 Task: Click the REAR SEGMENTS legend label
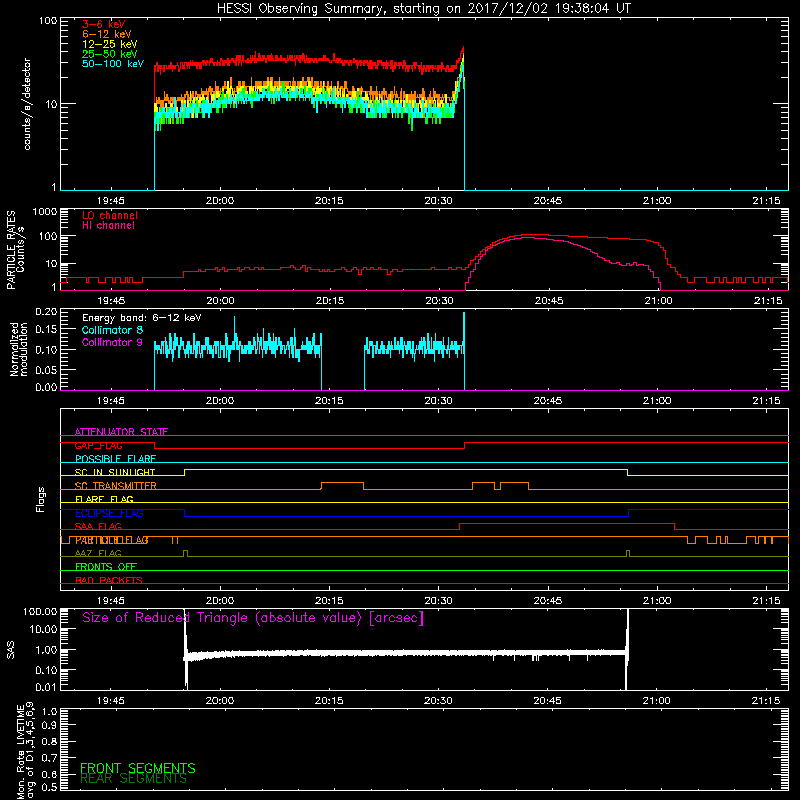point(133,779)
